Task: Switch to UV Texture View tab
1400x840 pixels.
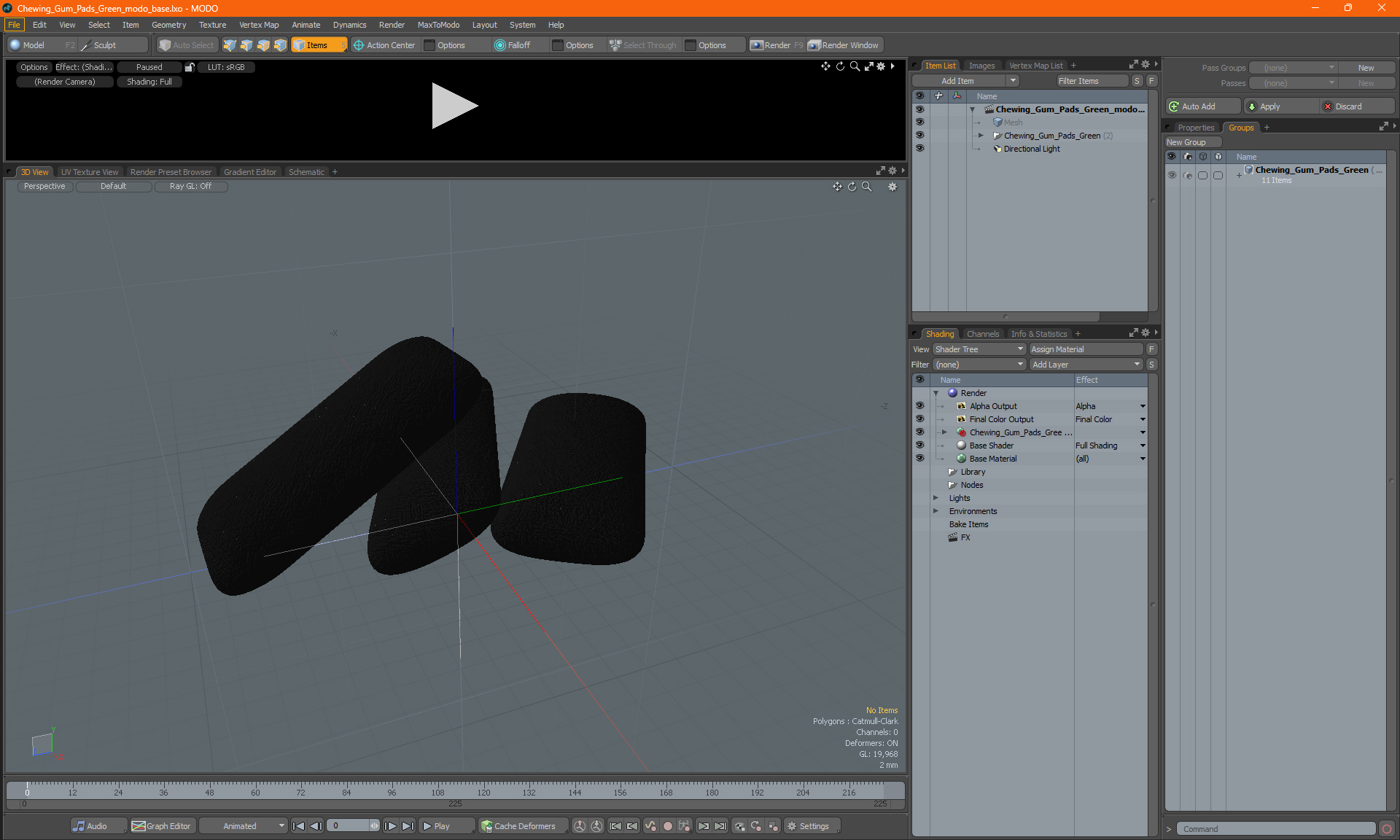Action: (x=88, y=171)
